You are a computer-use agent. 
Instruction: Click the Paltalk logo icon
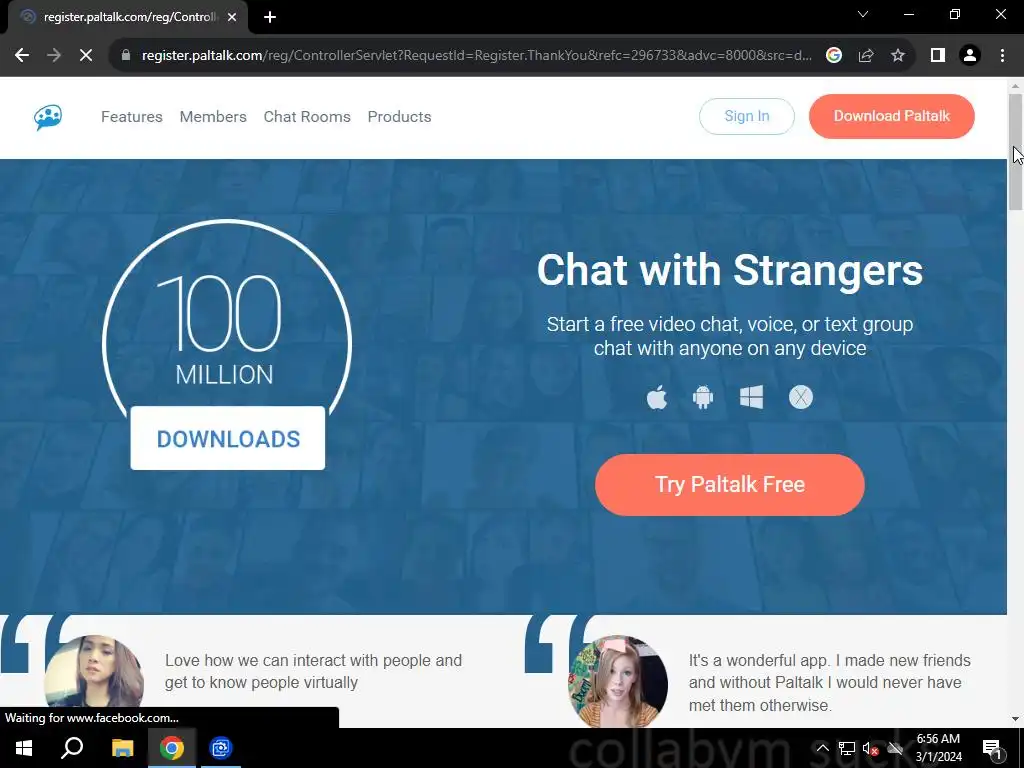[x=48, y=118]
